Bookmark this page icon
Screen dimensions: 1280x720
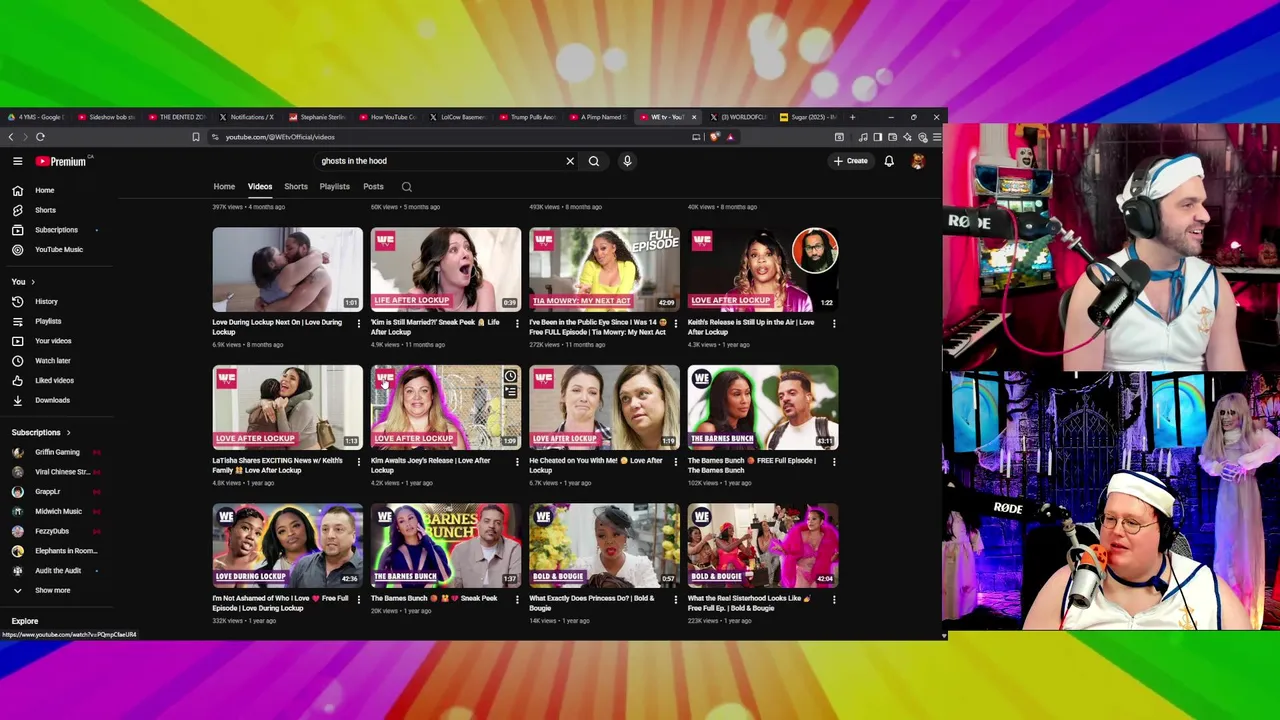click(196, 137)
